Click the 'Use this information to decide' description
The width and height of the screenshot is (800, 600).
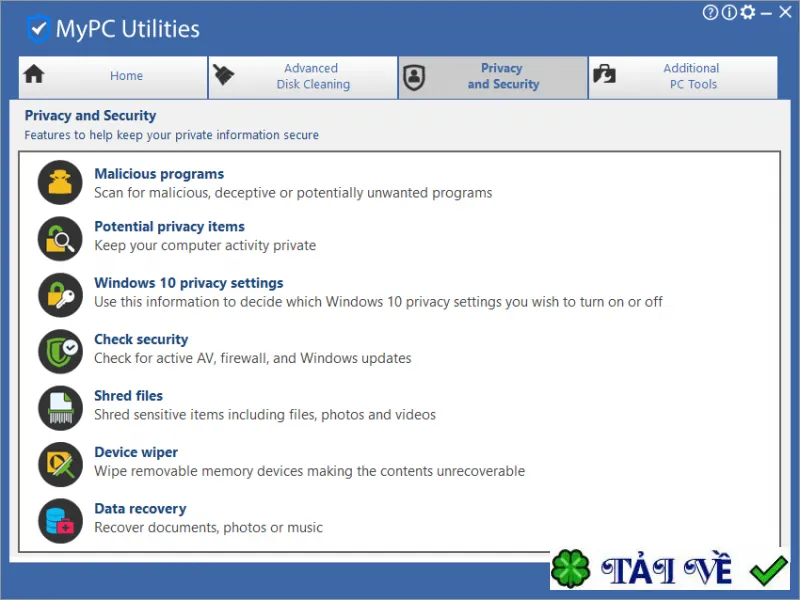point(379,302)
